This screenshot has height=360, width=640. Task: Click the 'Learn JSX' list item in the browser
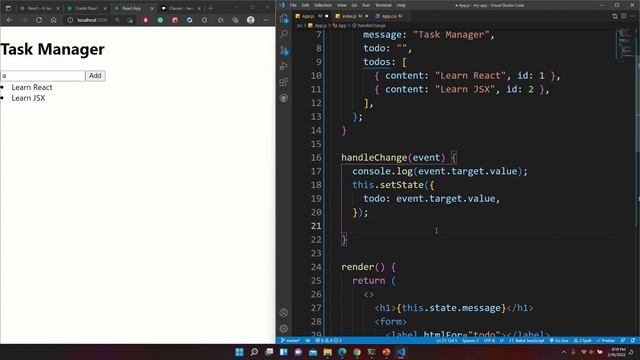click(28, 98)
